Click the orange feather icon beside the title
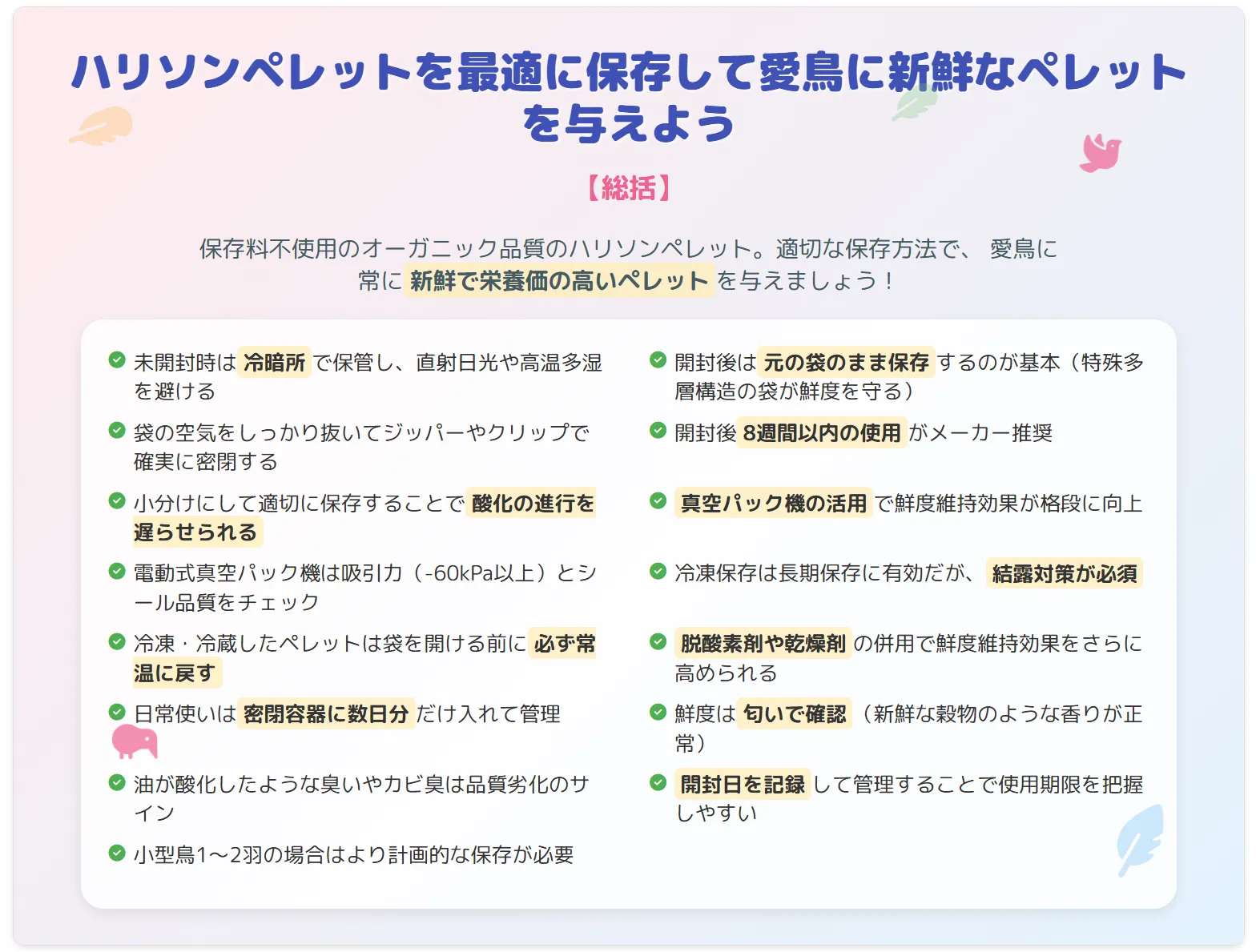 coord(101,126)
